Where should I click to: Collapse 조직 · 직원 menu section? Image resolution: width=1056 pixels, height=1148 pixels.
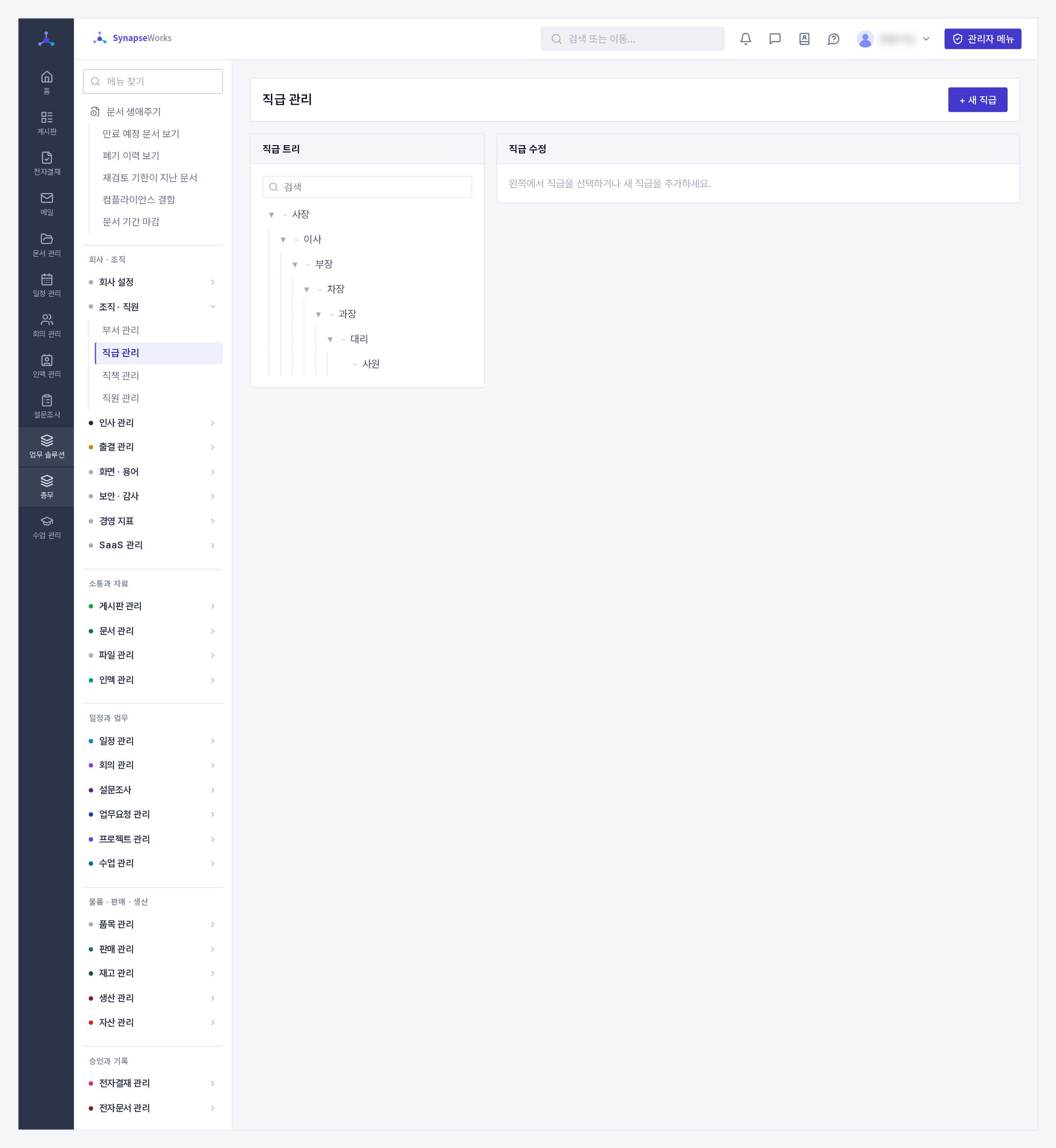tap(153, 307)
